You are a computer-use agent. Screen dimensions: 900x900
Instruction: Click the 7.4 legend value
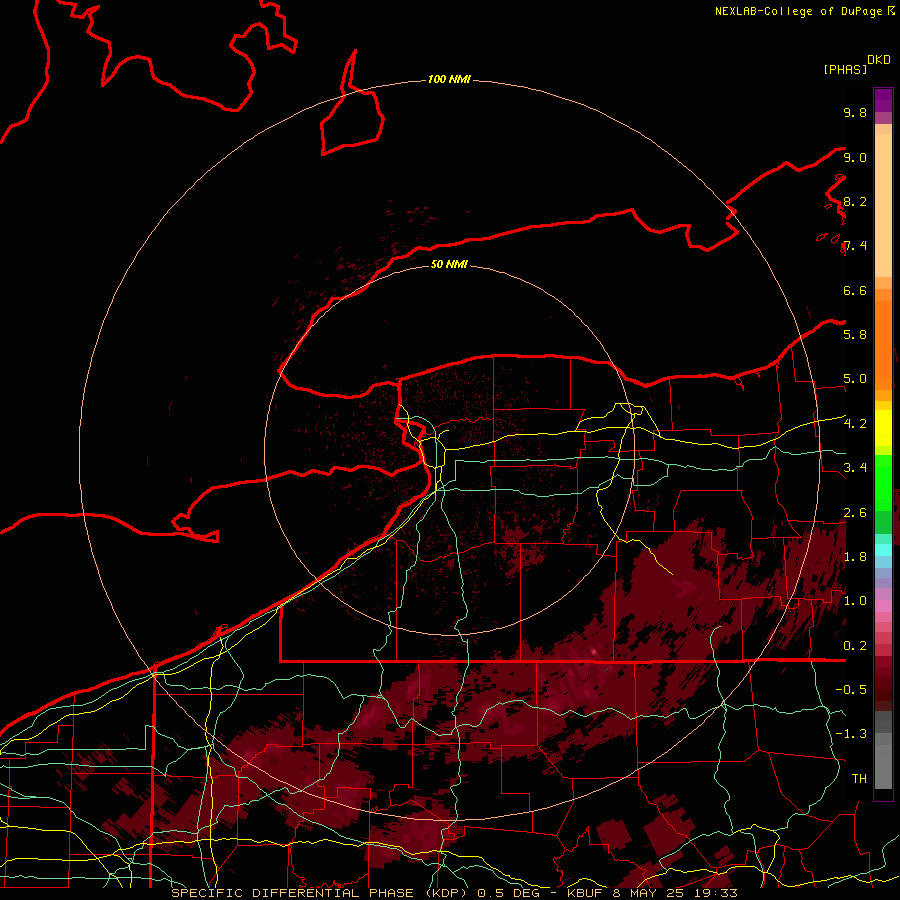(x=855, y=246)
